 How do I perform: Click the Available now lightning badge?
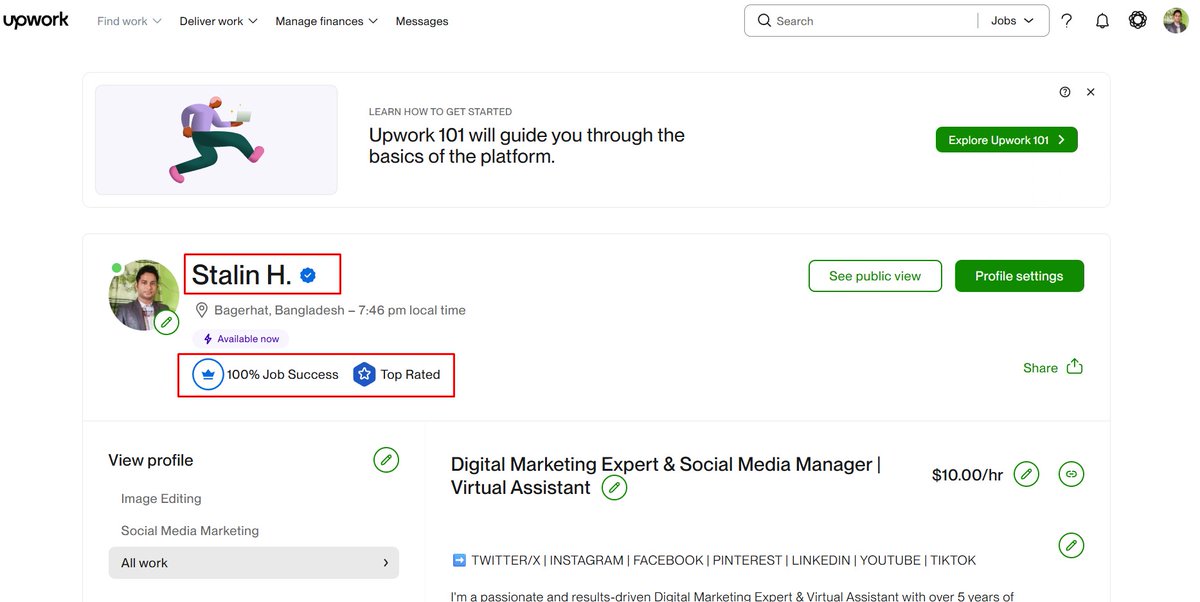click(x=241, y=339)
